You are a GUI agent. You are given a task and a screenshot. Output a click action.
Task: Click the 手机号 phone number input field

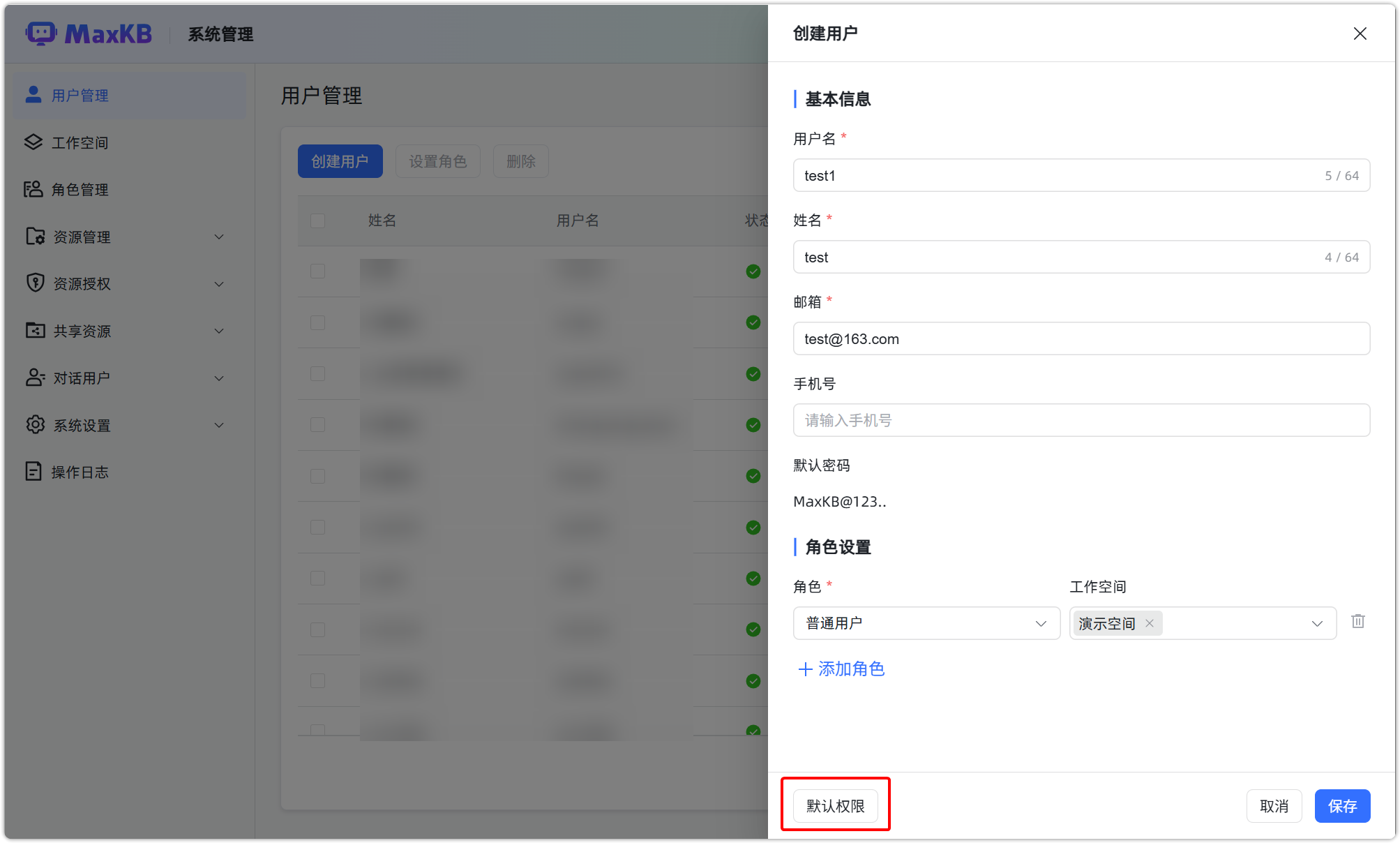(x=1081, y=419)
